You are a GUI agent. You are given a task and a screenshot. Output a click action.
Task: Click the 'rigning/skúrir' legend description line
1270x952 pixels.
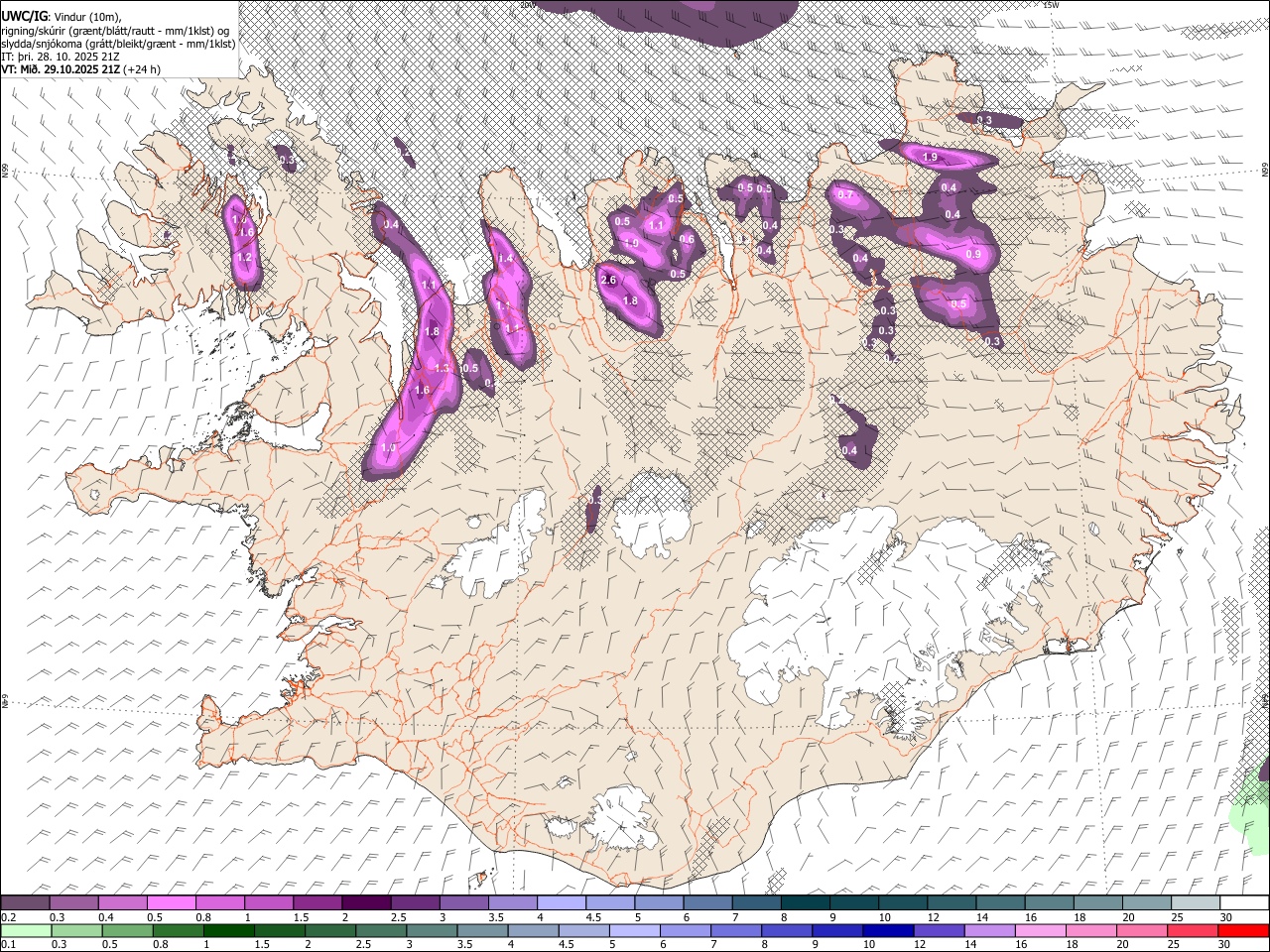[116, 30]
